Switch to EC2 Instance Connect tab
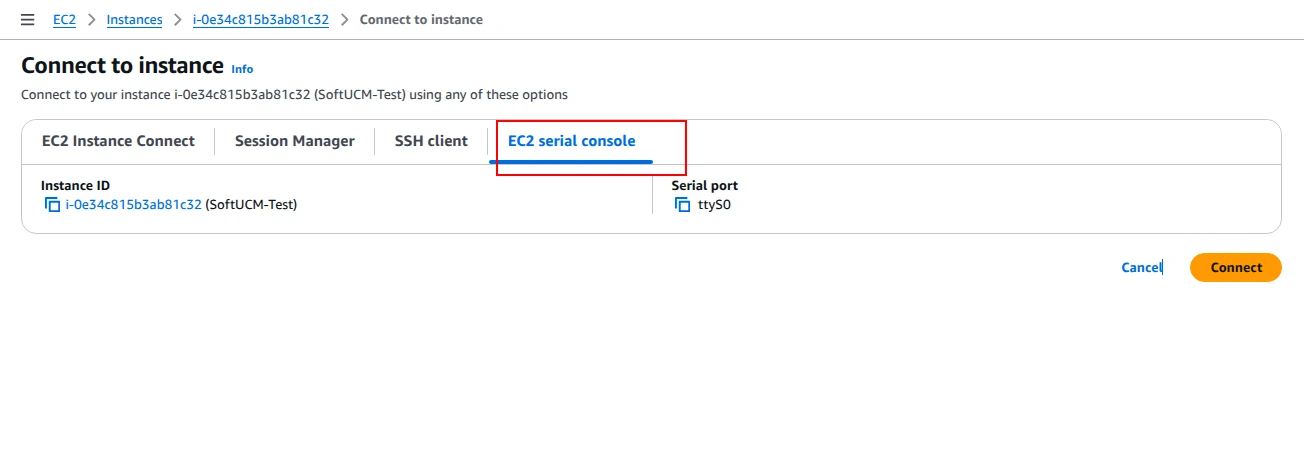 [118, 141]
